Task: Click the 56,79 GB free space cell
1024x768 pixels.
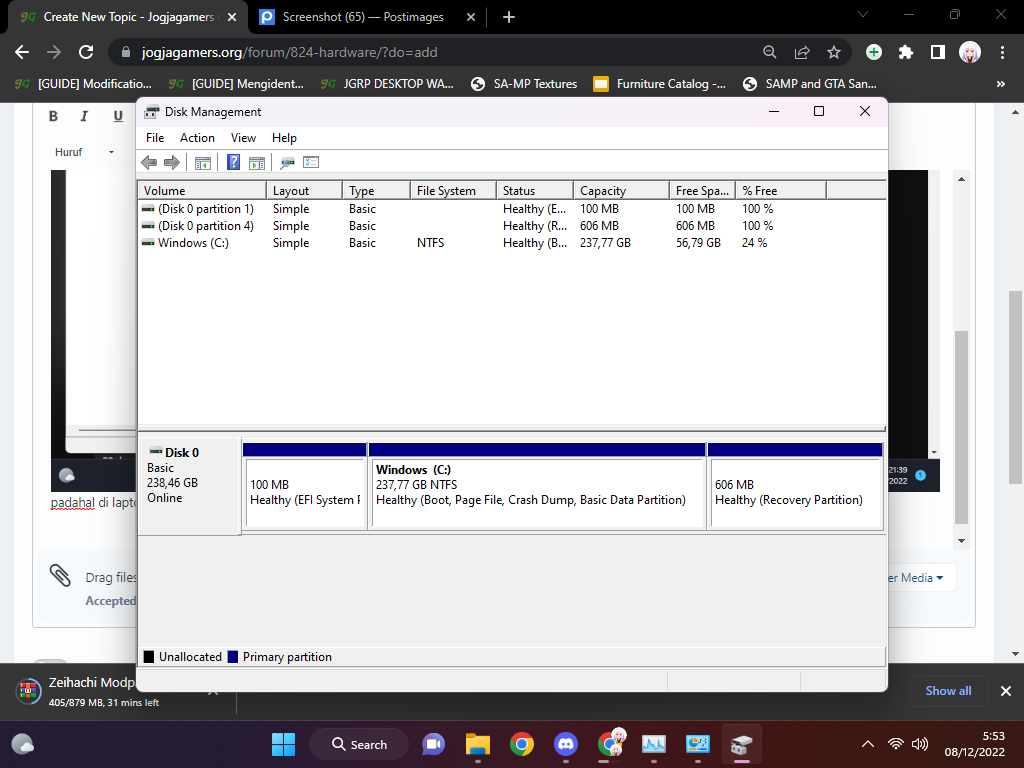Action: (698, 243)
